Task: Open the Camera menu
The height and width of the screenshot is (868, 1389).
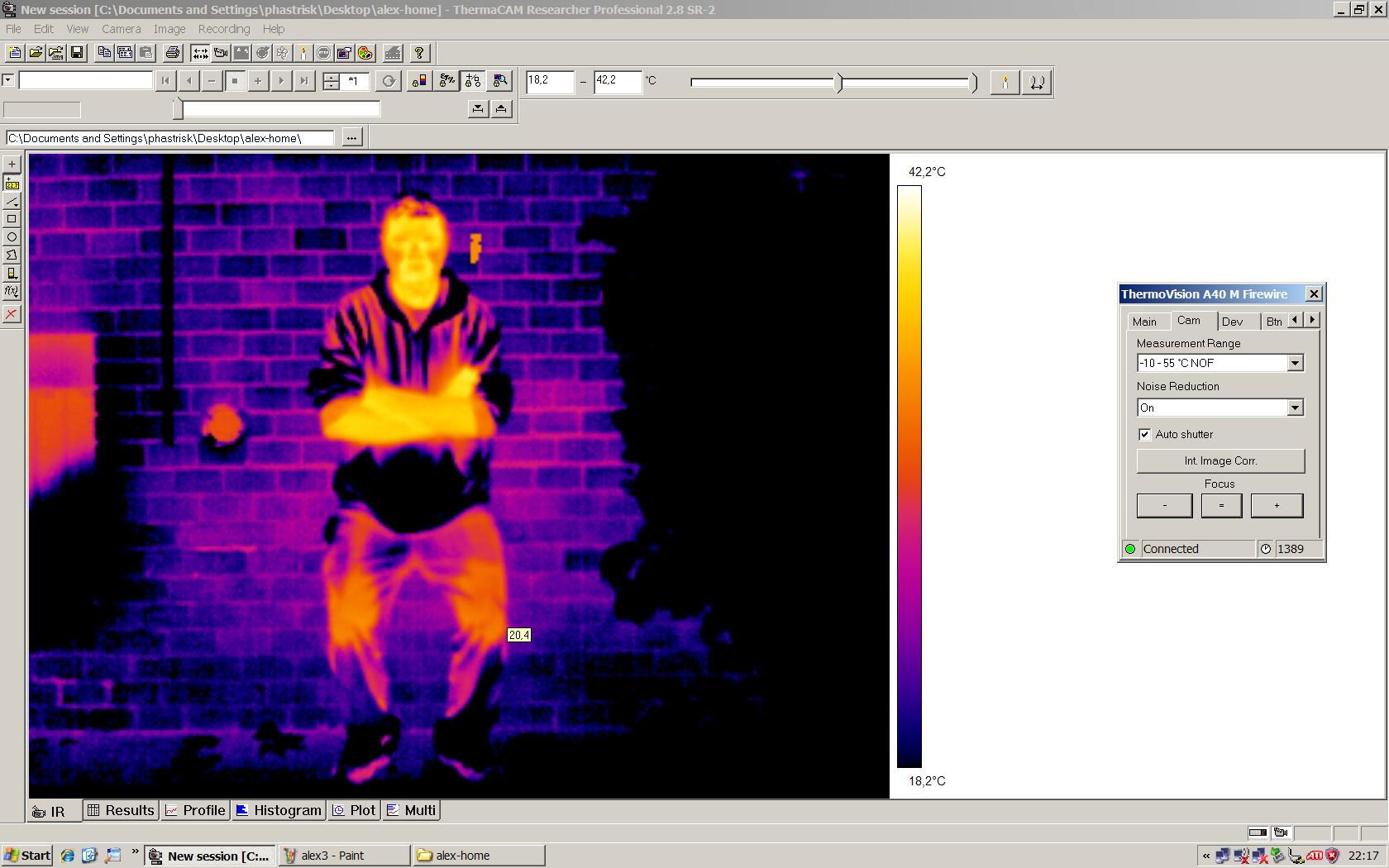Action: (x=121, y=29)
